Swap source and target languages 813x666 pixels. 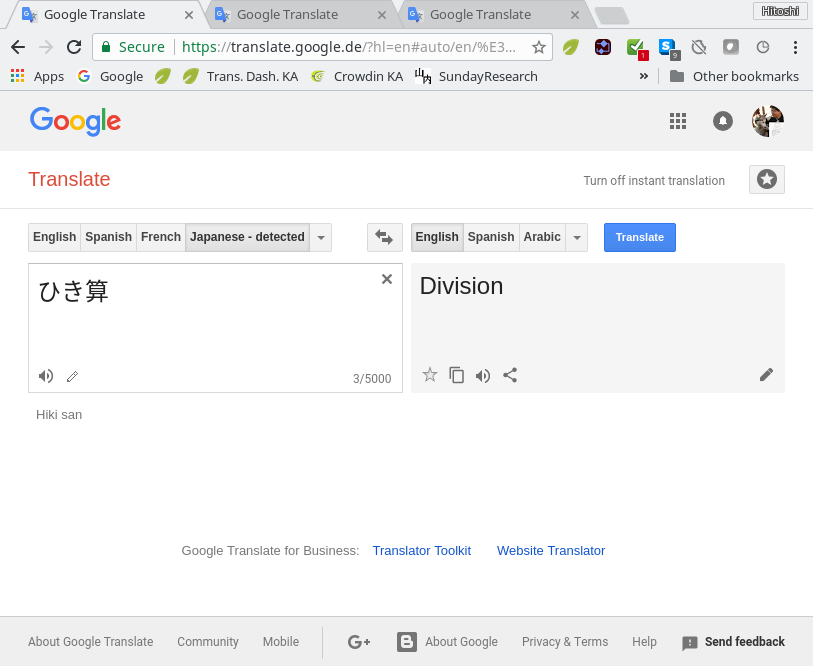(384, 237)
